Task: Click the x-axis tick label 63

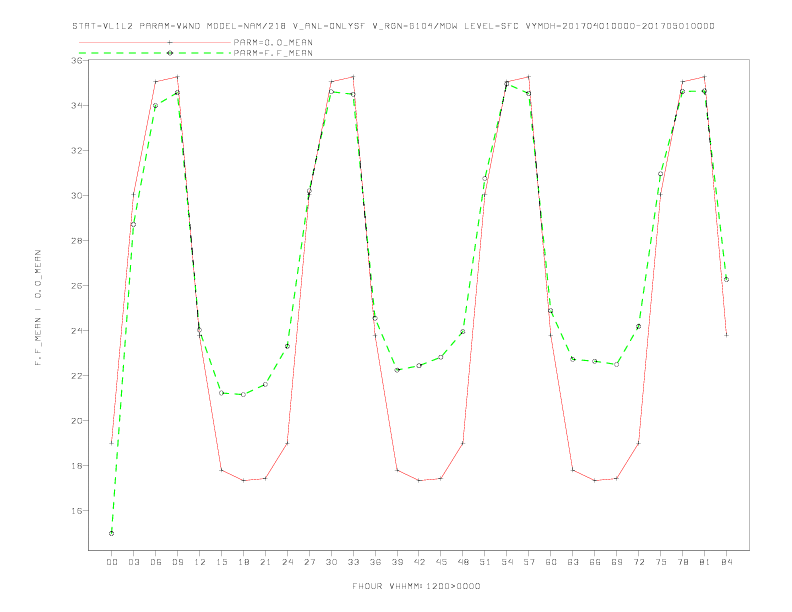Action: (573, 562)
